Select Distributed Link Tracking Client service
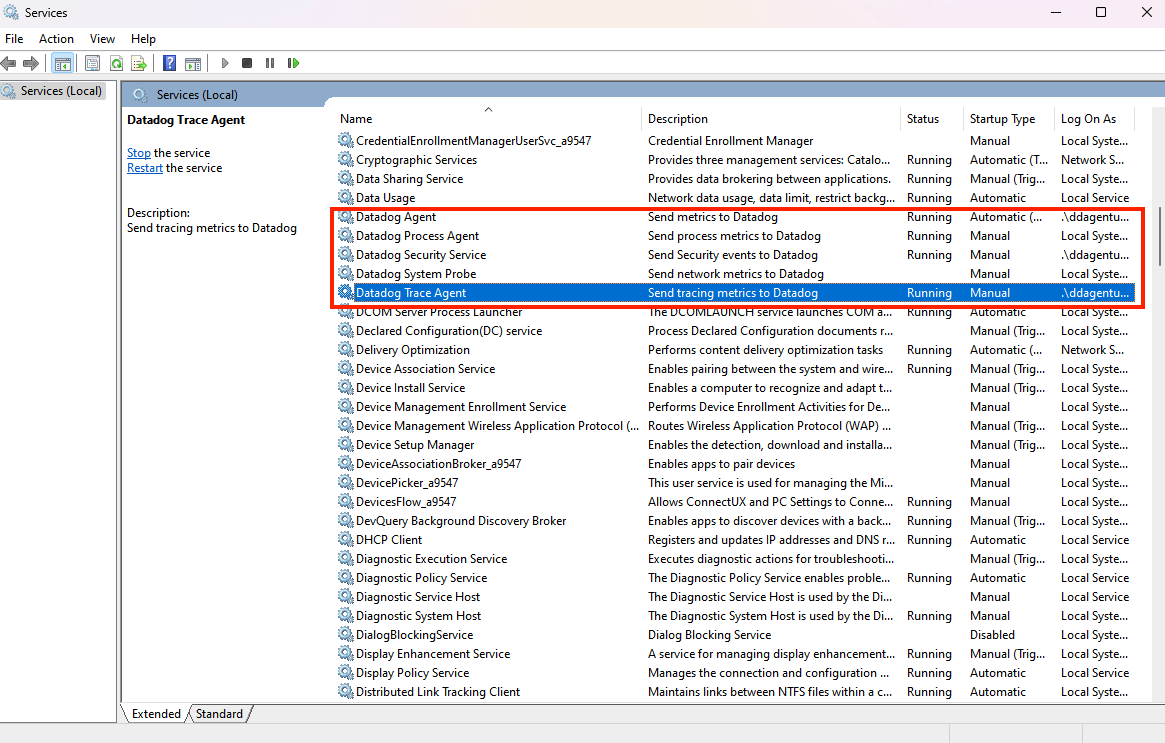Viewport: 1165px width, 743px height. pos(736,692)
